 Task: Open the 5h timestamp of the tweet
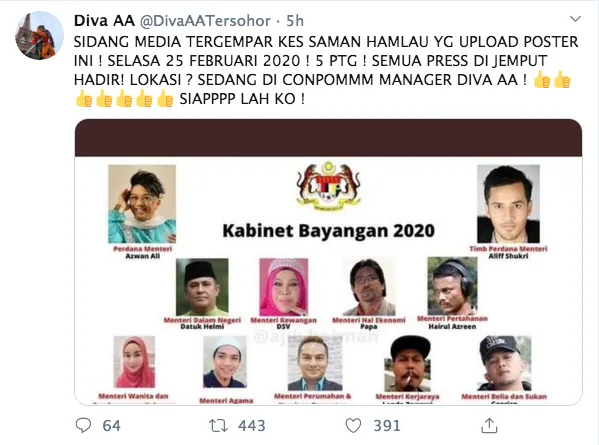(x=295, y=21)
